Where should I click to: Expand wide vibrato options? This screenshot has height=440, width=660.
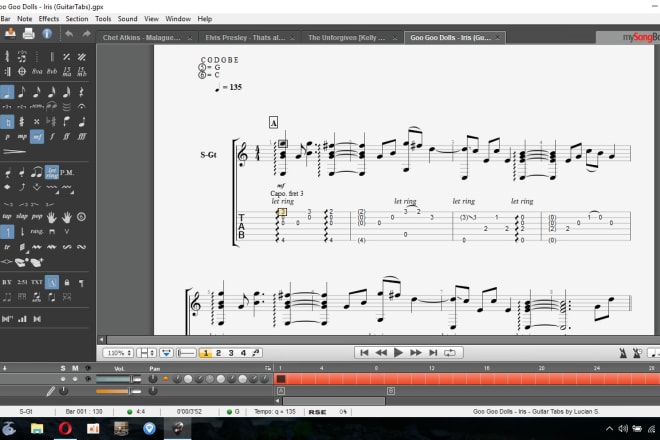pyautogui.click(x=72, y=193)
